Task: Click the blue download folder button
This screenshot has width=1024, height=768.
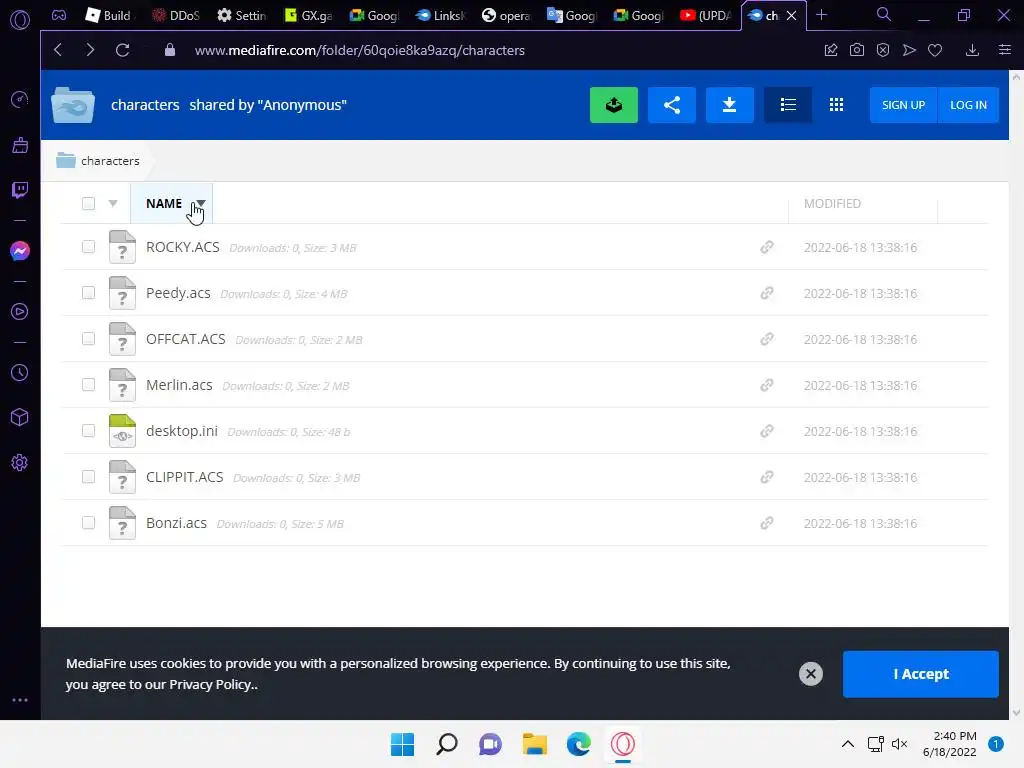Action: click(729, 104)
